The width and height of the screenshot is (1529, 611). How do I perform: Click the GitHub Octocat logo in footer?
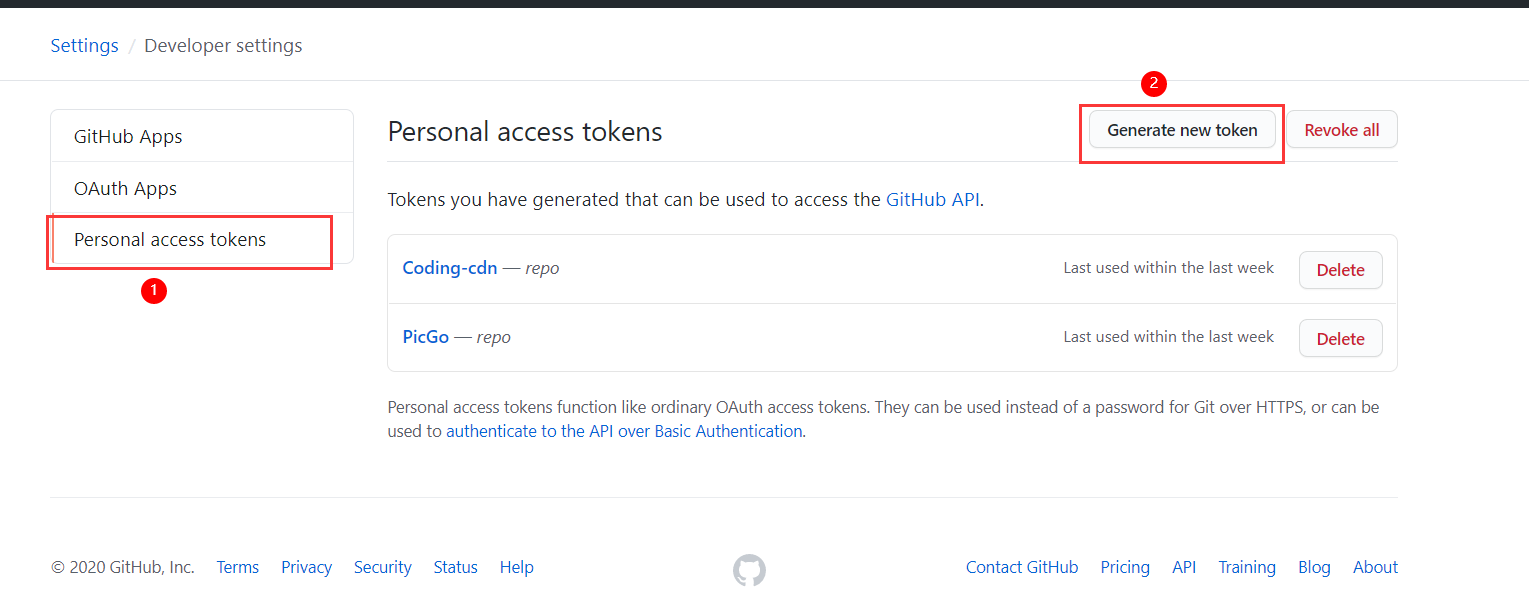pyautogui.click(x=749, y=570)
